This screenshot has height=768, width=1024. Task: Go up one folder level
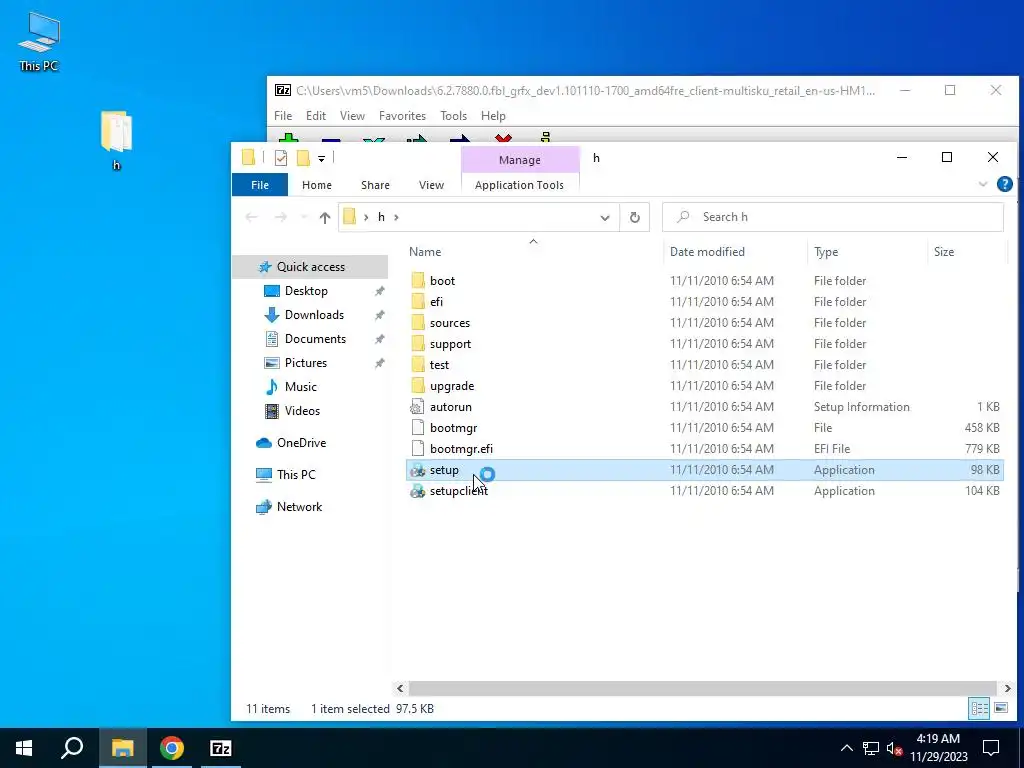pyautogui.click(x=325, y=217)
